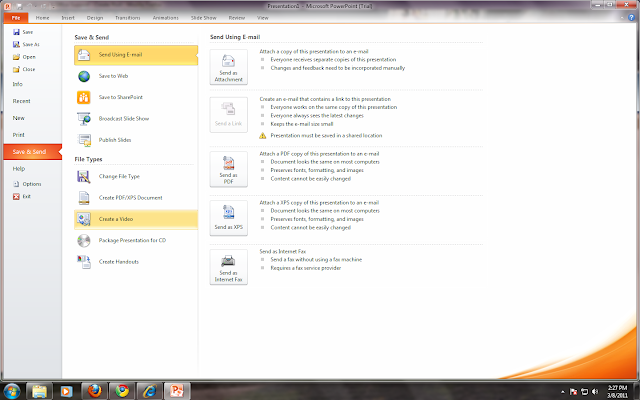
Task: Open the New backstage section
Action: tap(33, 118)
